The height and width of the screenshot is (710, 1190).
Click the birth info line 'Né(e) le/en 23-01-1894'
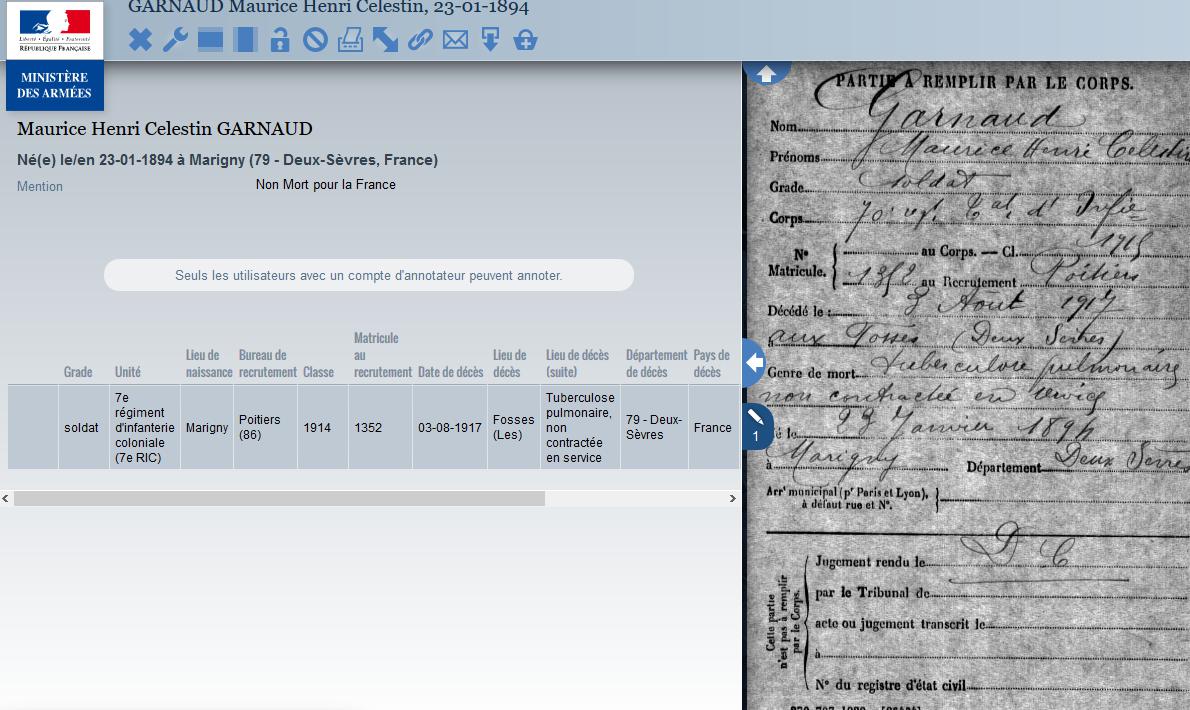click(x=228, y=160)
